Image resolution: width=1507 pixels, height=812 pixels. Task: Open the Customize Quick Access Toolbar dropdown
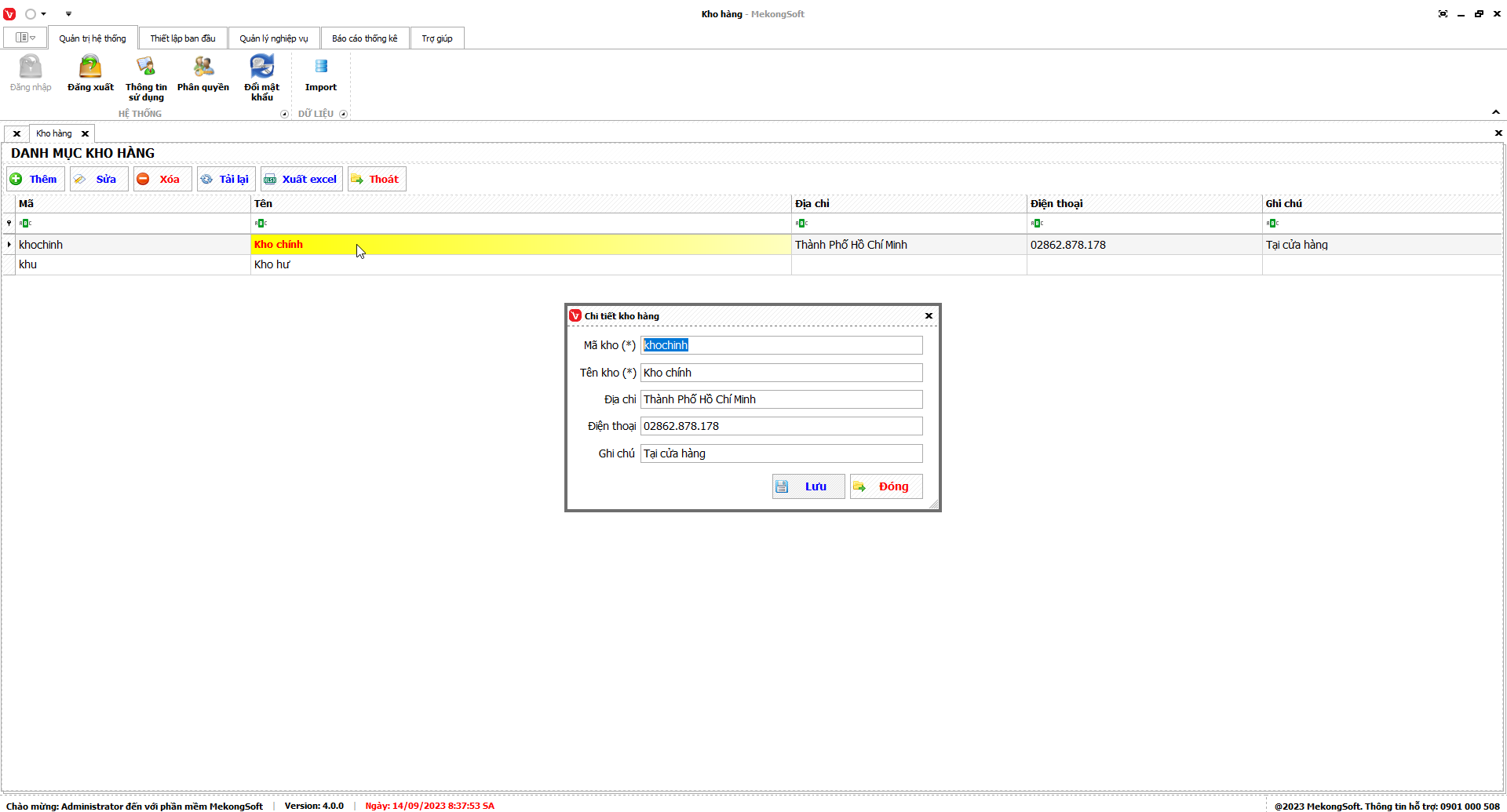(x=68, y=14)
